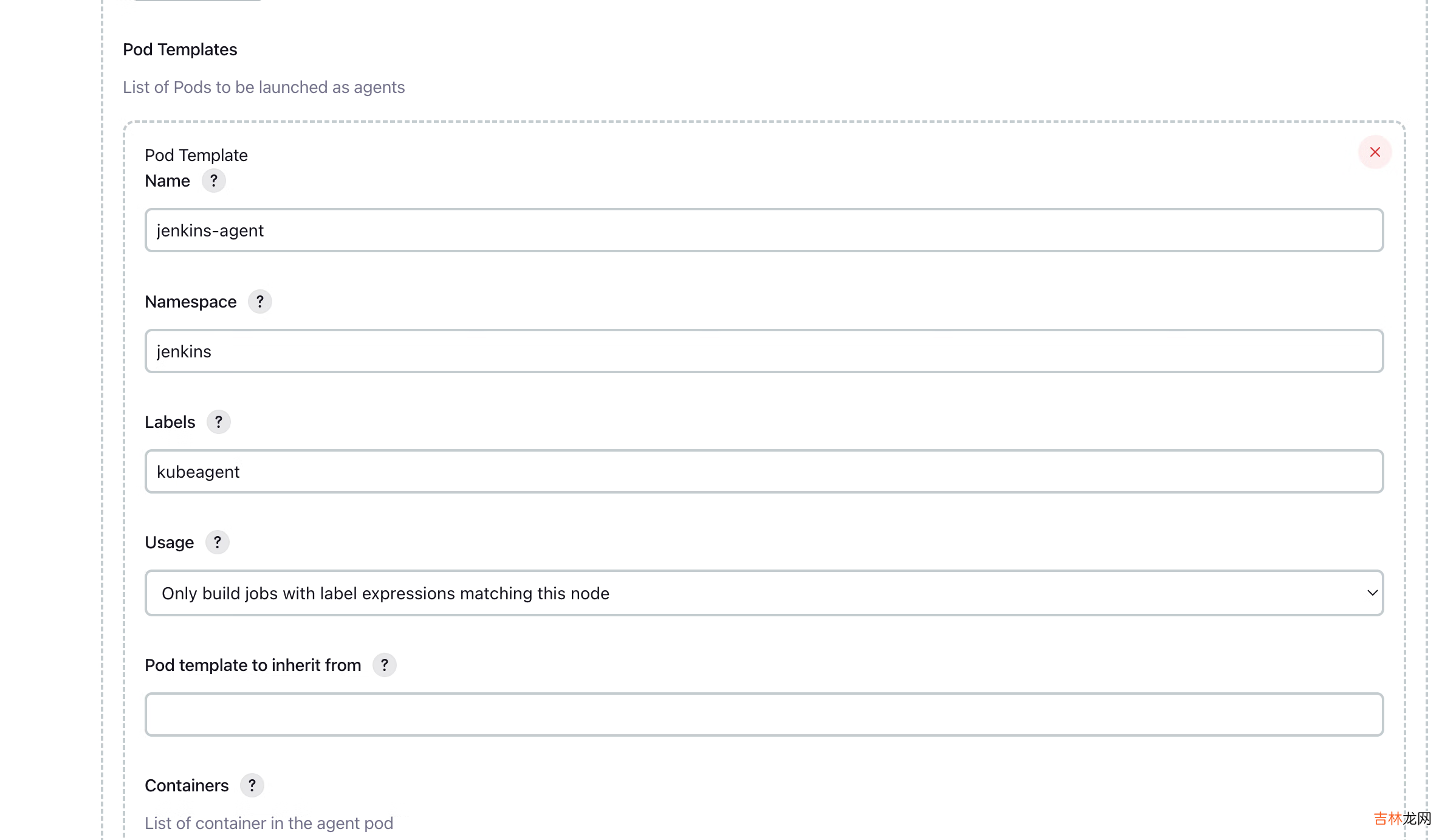The image size is (1456, 840).
Task: Click the Labels field help icon
Action: (219, 421)
